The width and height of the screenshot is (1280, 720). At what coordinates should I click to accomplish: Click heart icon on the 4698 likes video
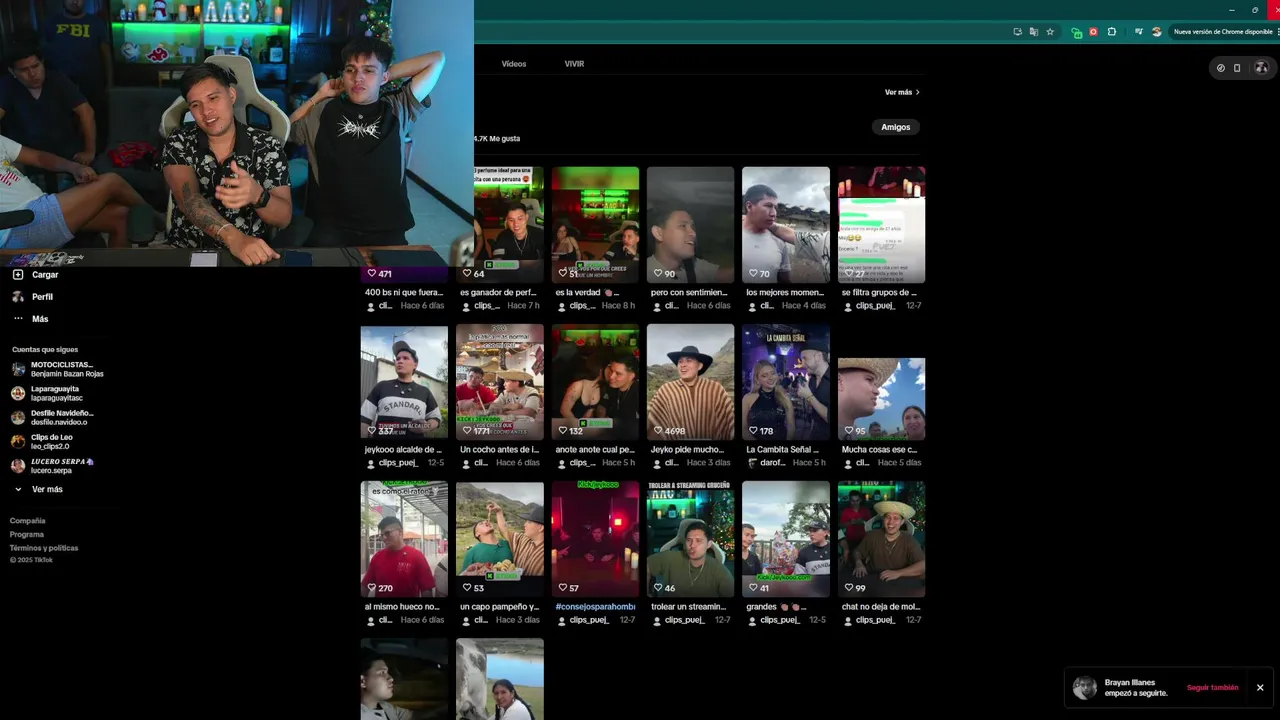658,431
